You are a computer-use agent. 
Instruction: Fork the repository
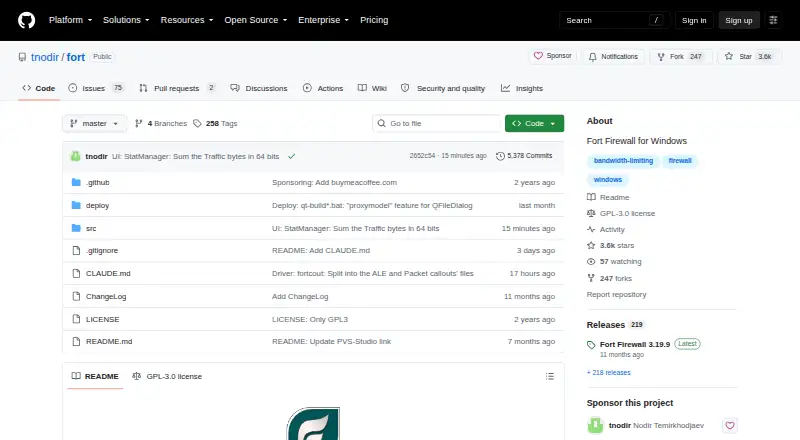coord(681,57)
